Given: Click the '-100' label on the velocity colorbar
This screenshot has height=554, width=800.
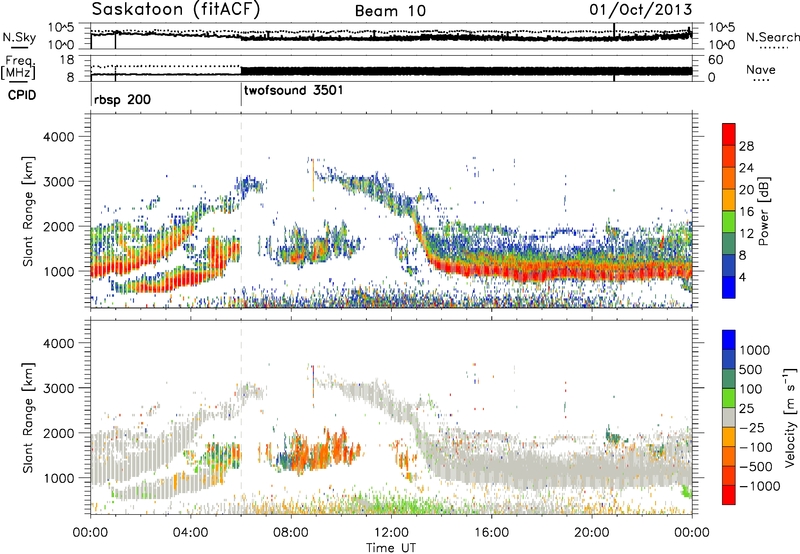Looking at the screenshot, I should click(x=756, y=447).
